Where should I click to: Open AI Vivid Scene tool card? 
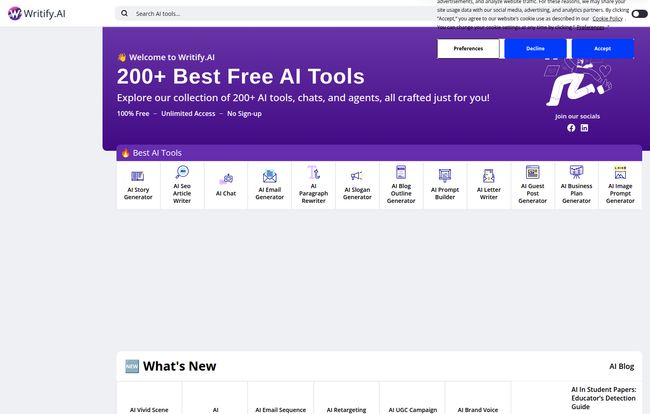pyautogui.click(x=149, y=398)
